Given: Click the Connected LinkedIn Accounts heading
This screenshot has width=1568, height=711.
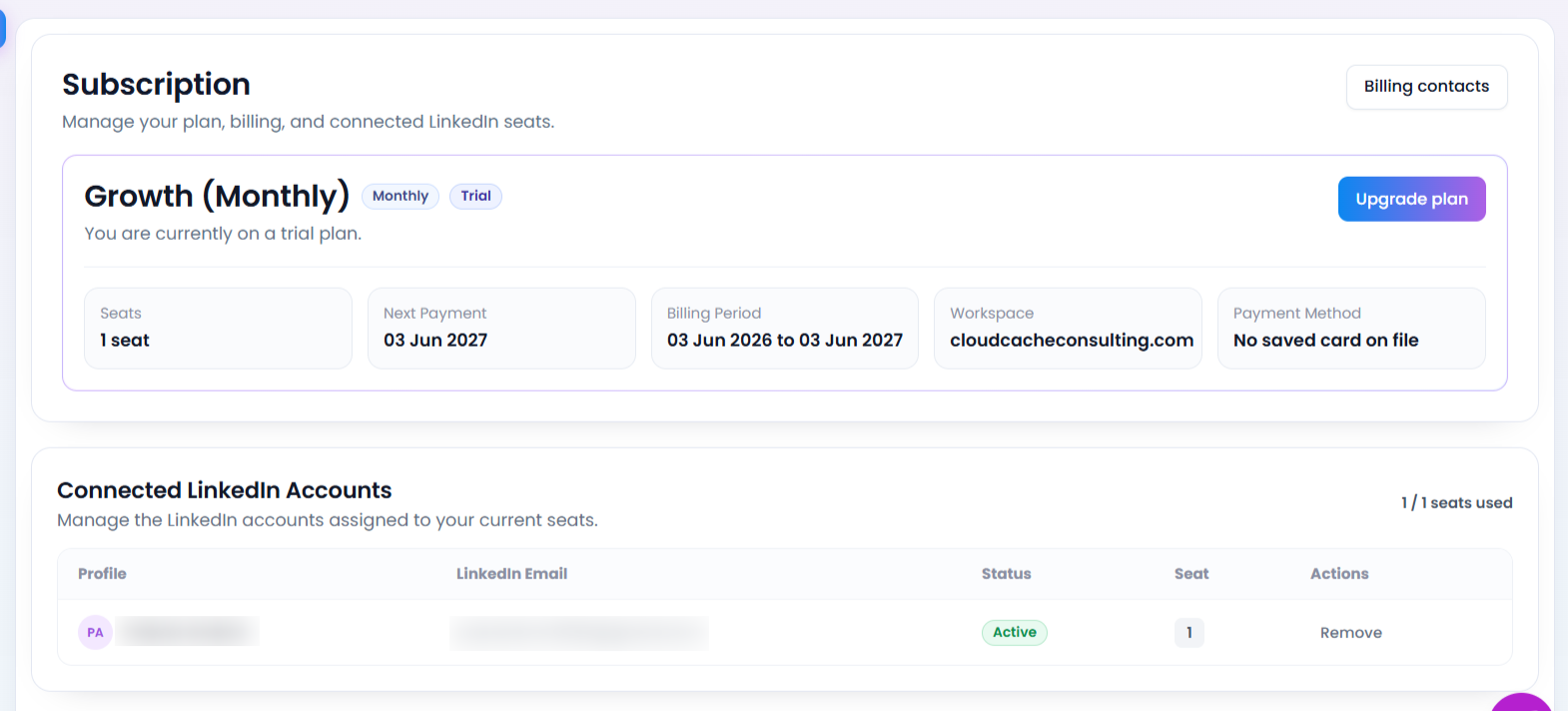Looking at the screenshot, I should pyautogui.click(x=224, y=490).
